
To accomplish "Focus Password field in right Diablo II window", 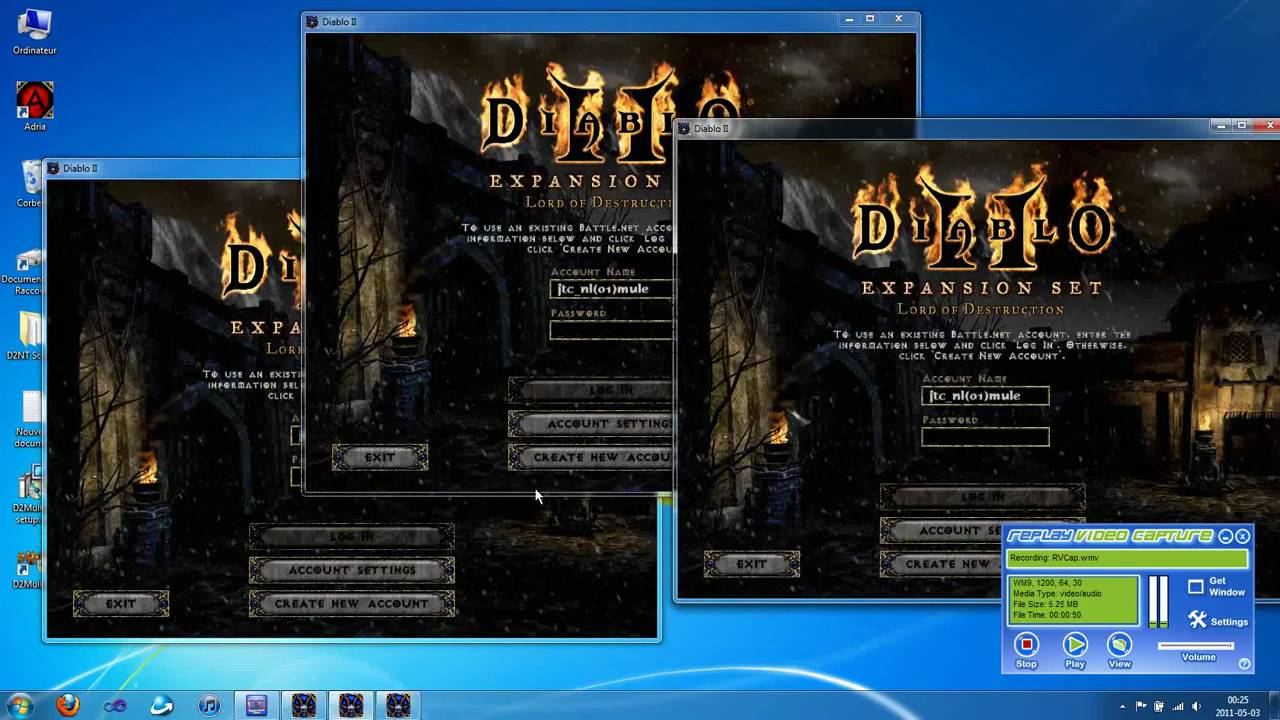I will coord(985,437).
